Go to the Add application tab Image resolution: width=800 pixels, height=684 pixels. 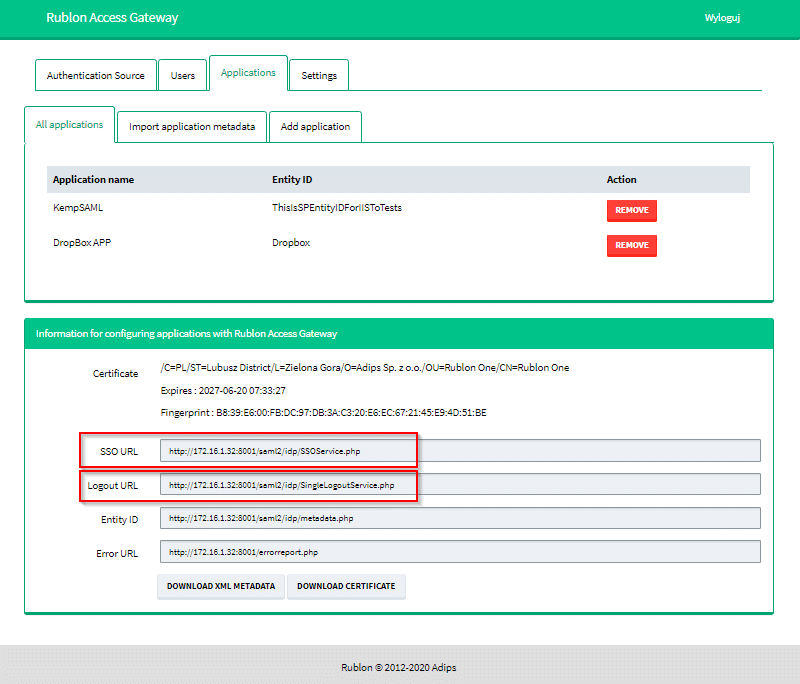click(x=315, y=127)
